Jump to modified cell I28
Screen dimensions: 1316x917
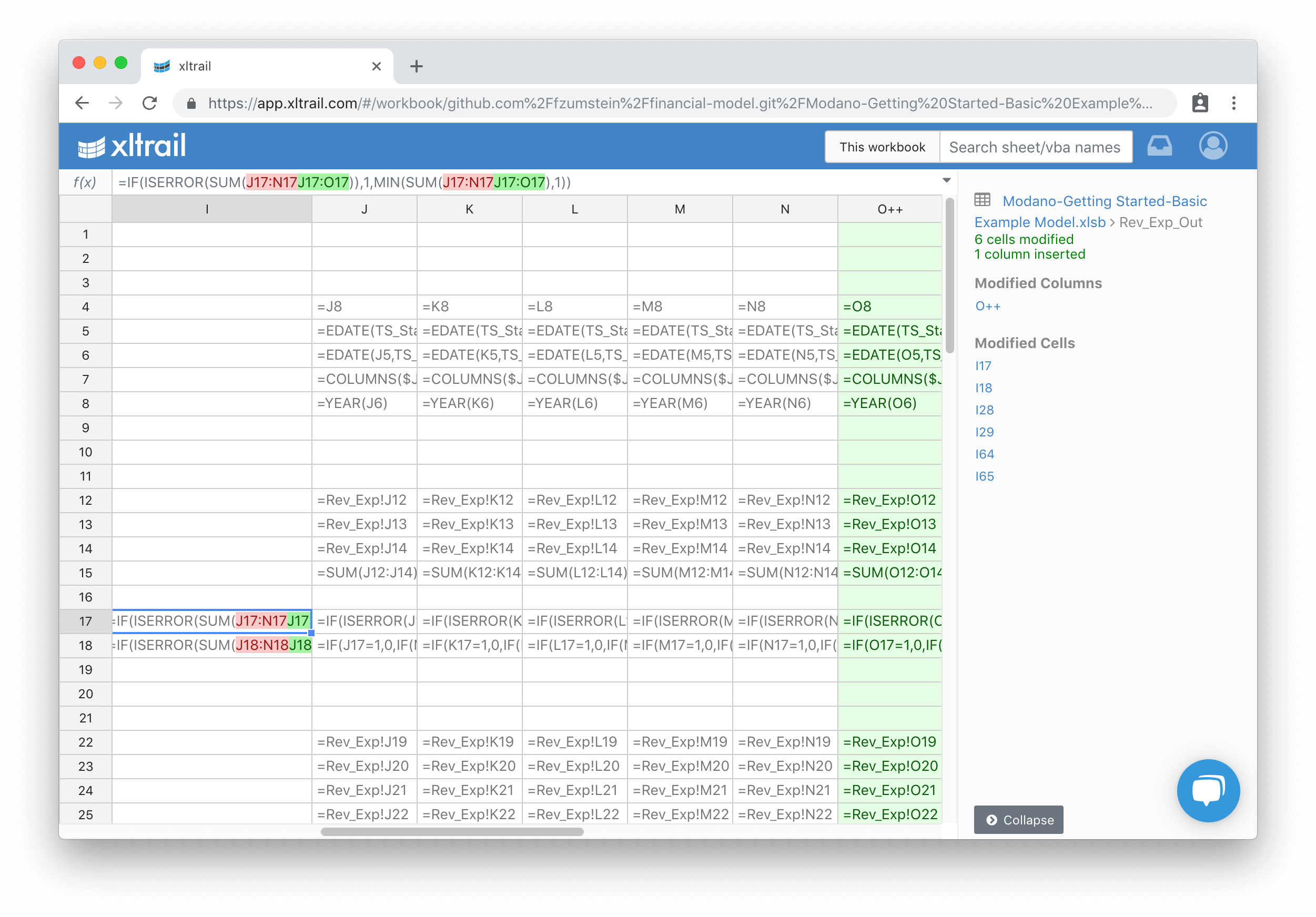coord(984,410)
